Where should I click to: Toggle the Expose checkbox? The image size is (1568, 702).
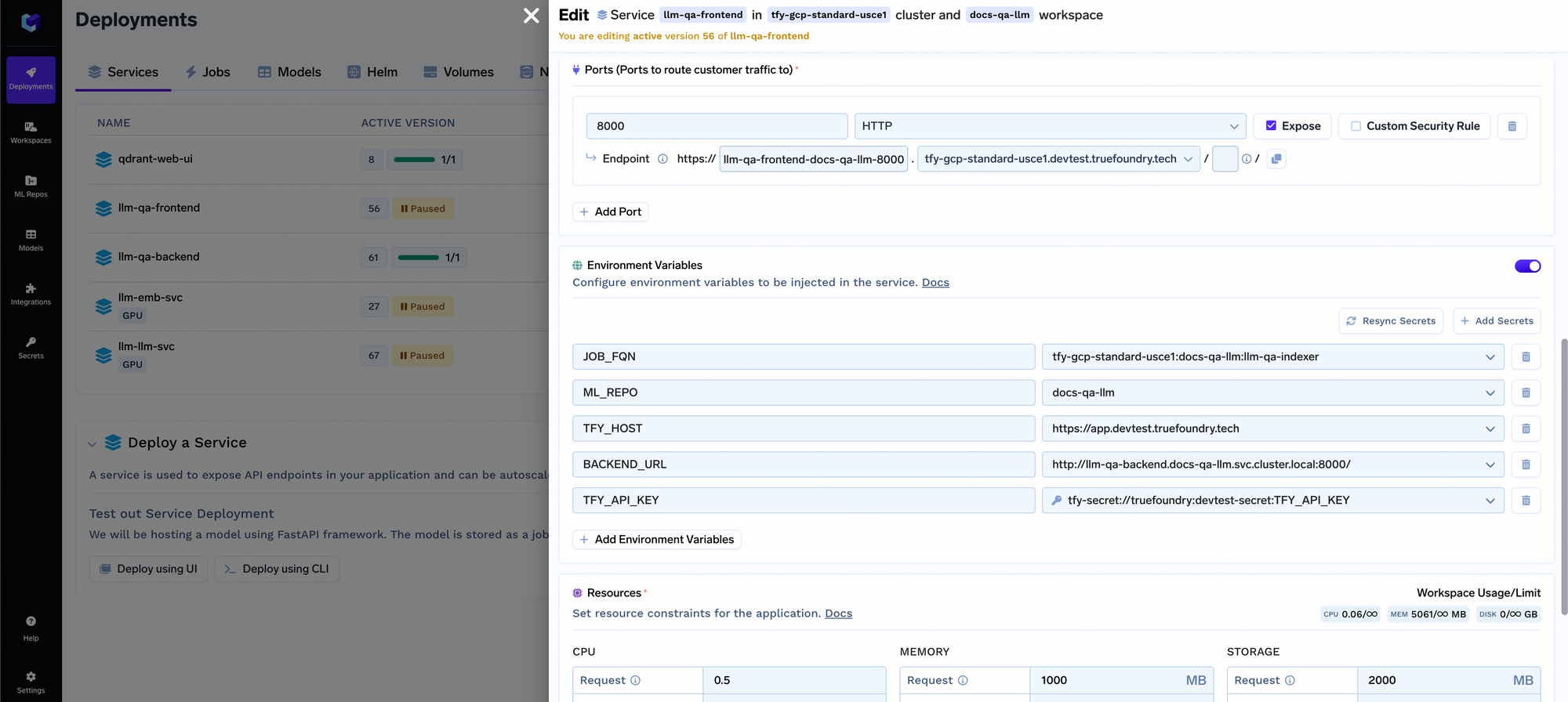1271,125
